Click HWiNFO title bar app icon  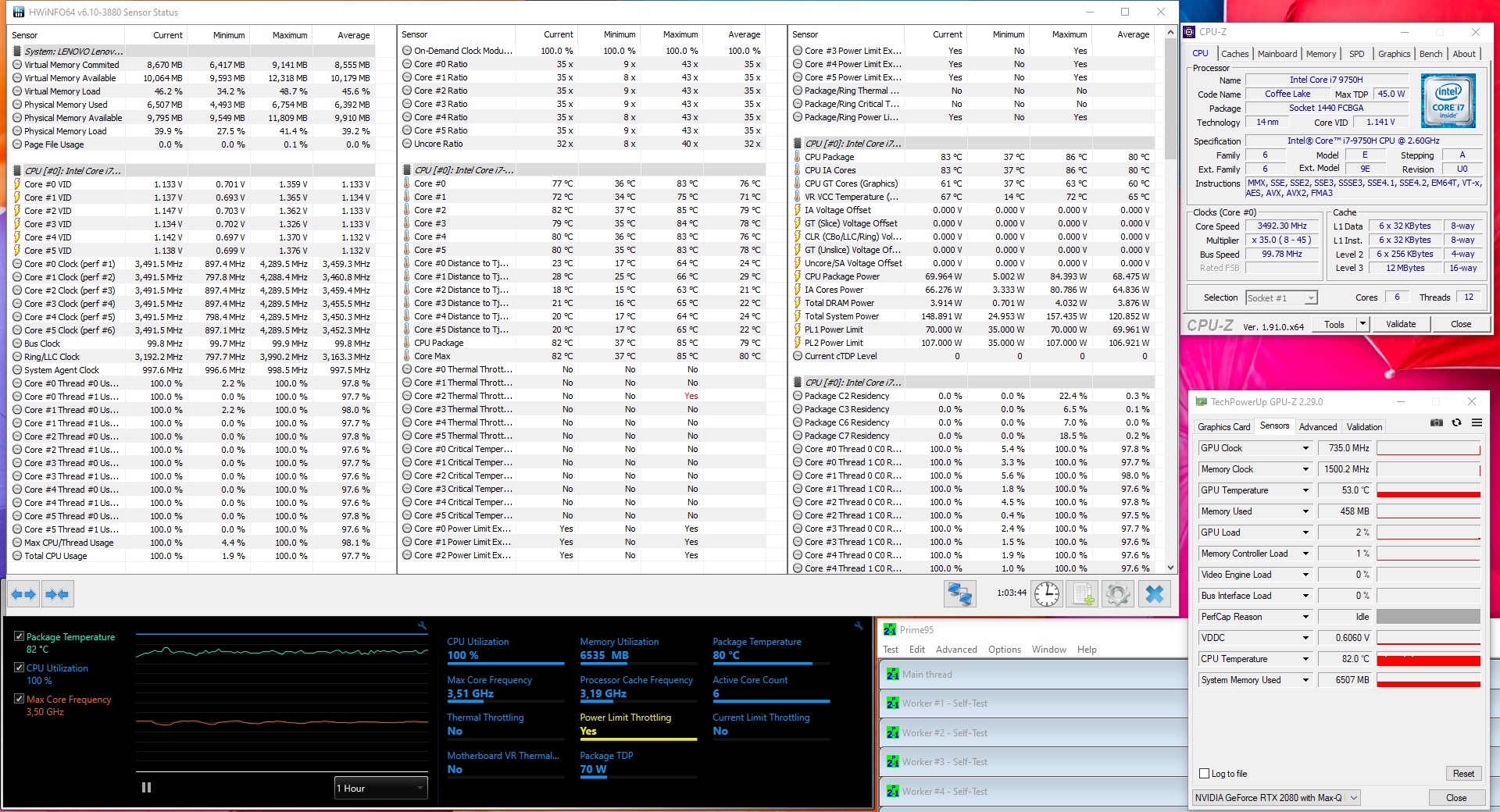click(x=19, y=12)
